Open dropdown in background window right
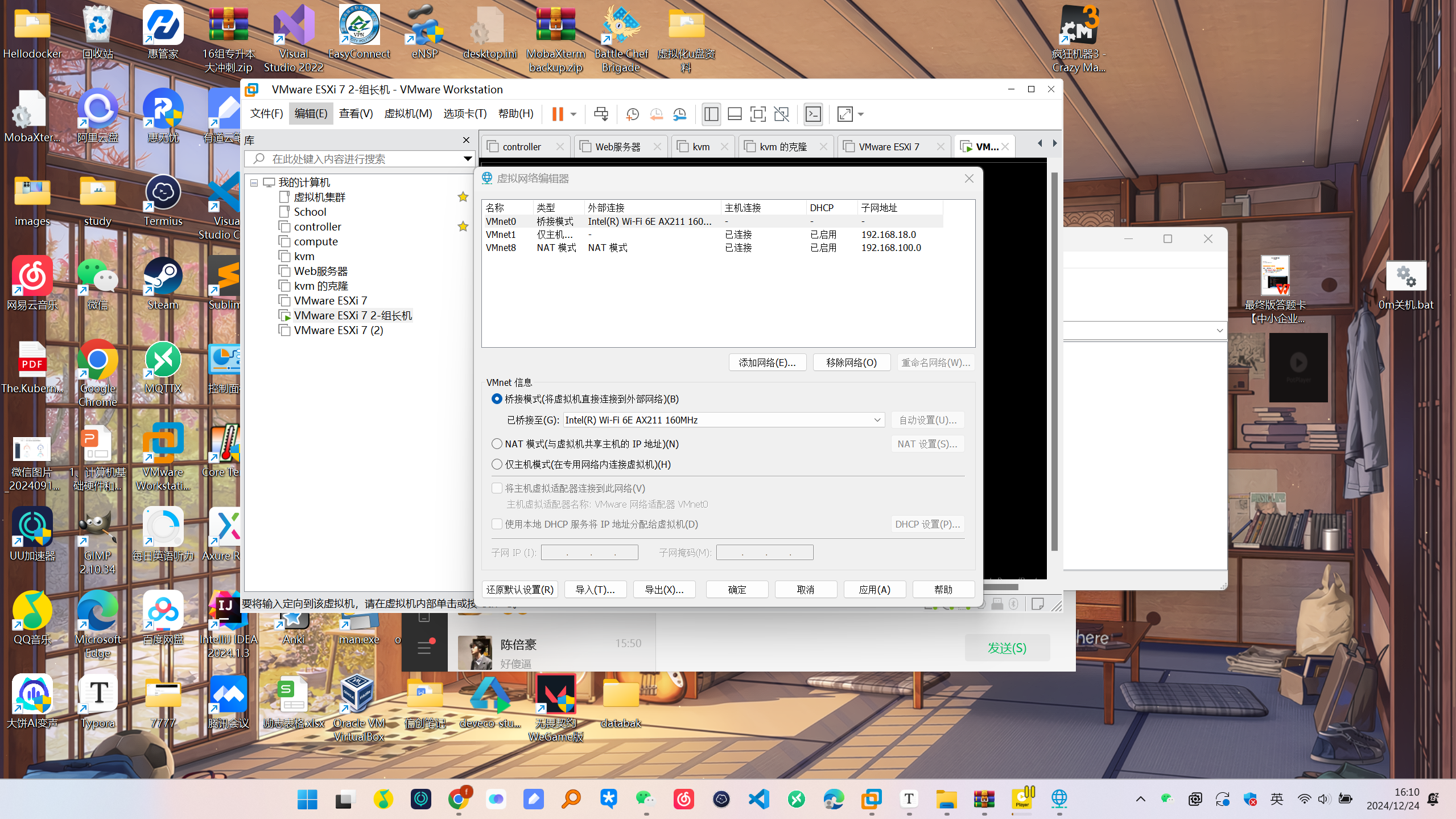 (x=1219, y=330)
